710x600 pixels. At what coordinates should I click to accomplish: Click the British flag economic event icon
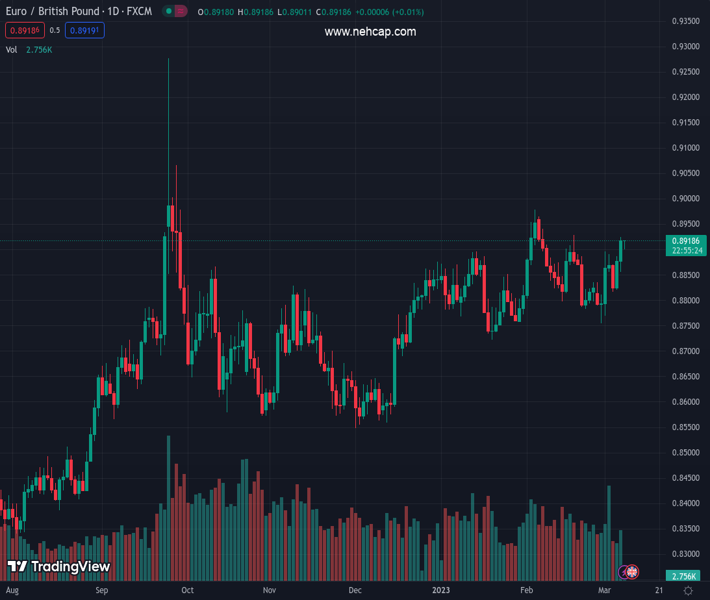click(632, 571)
